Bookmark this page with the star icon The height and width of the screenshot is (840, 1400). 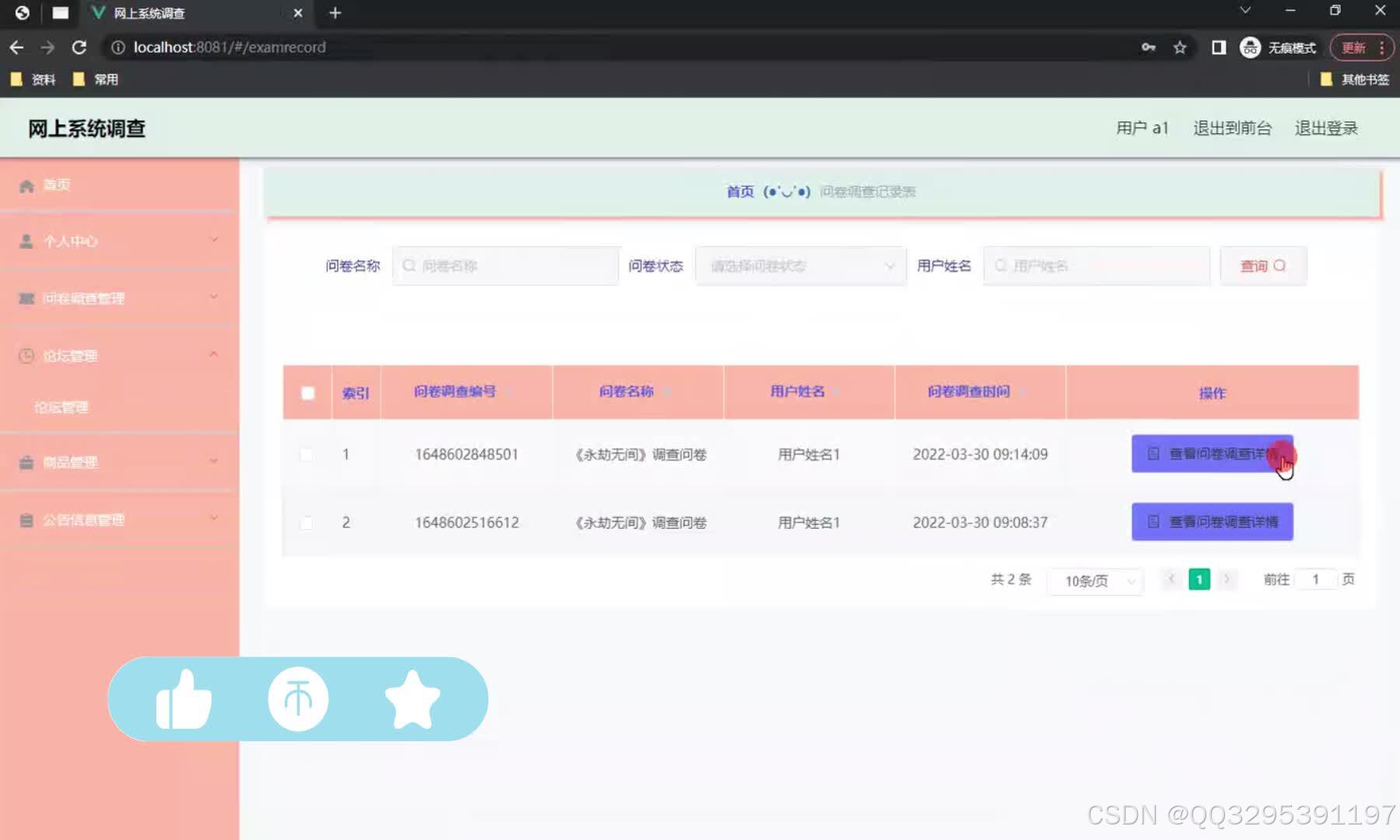[1180, 47]
